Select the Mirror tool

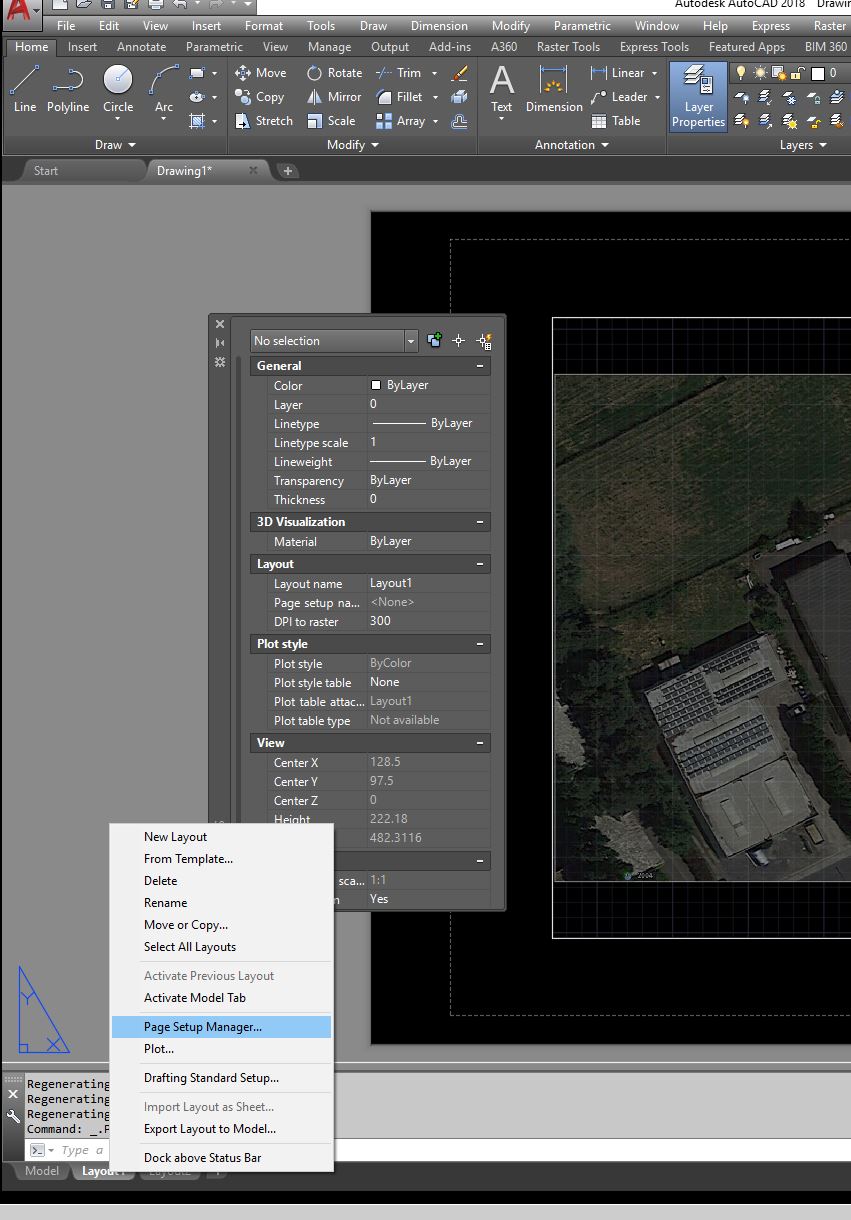click(333, 96)
